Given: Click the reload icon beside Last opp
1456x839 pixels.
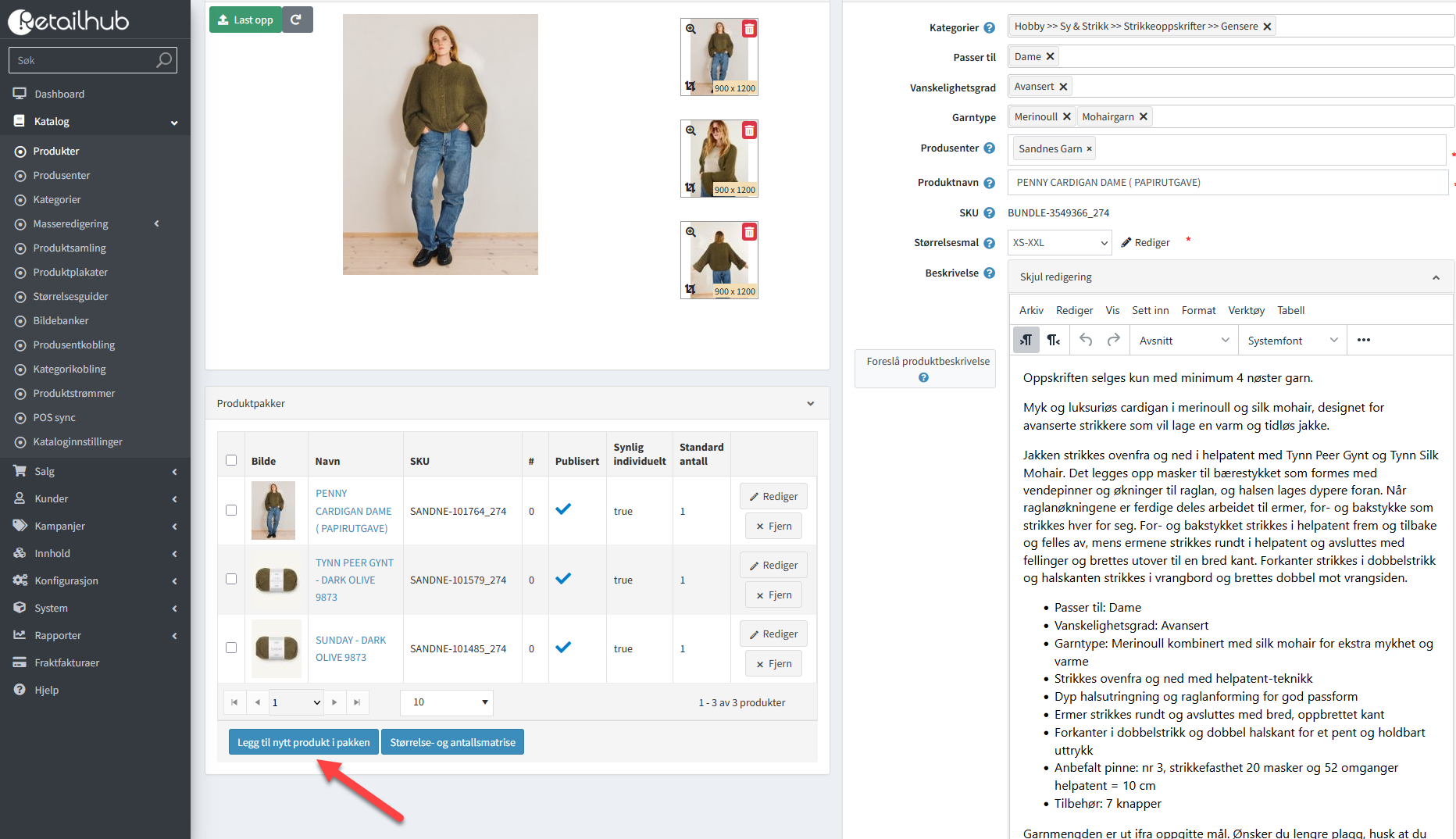Looking at the screenshot, I should [296, 20].
